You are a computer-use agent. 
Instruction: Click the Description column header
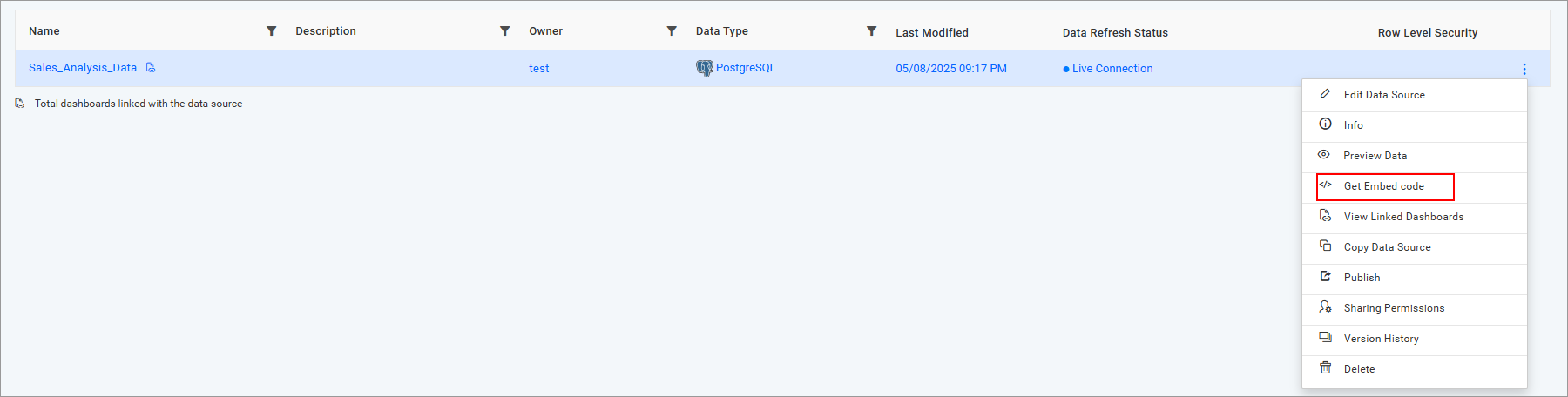(326, 31)
